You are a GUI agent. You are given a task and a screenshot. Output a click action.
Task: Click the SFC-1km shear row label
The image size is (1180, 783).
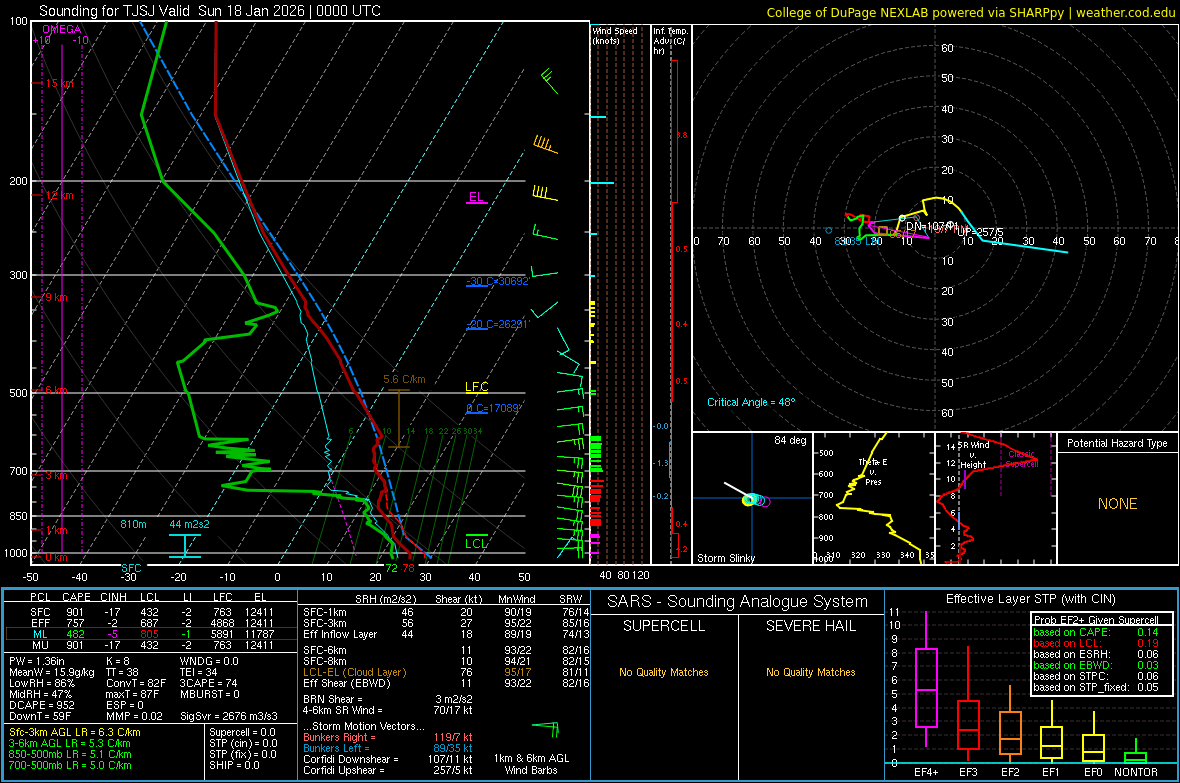click(x=324, y=612)
